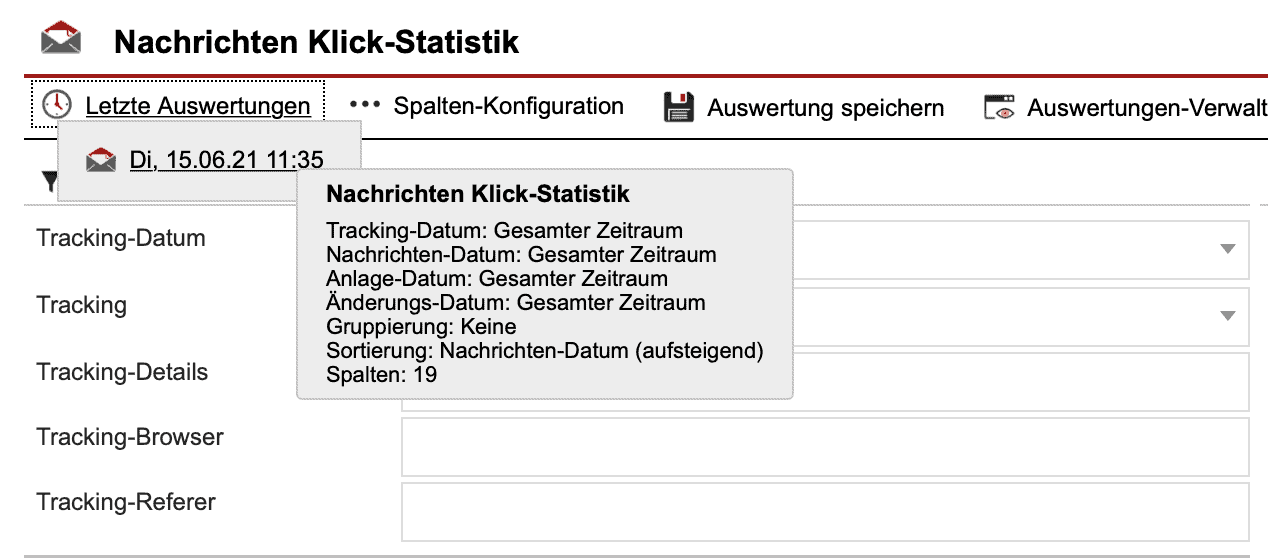Click the Auswertungen-Verwaltung window-eye icon
The height and width of the screenshot is (558, 1268).
[x=999, y=108]
